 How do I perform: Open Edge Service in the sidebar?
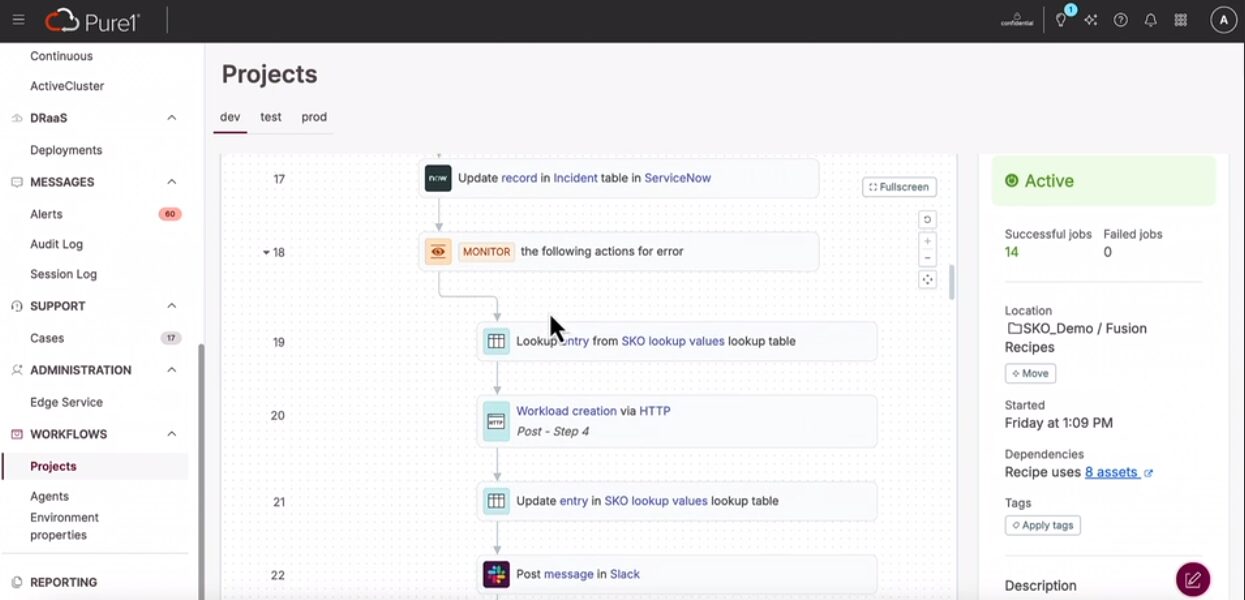66,402
